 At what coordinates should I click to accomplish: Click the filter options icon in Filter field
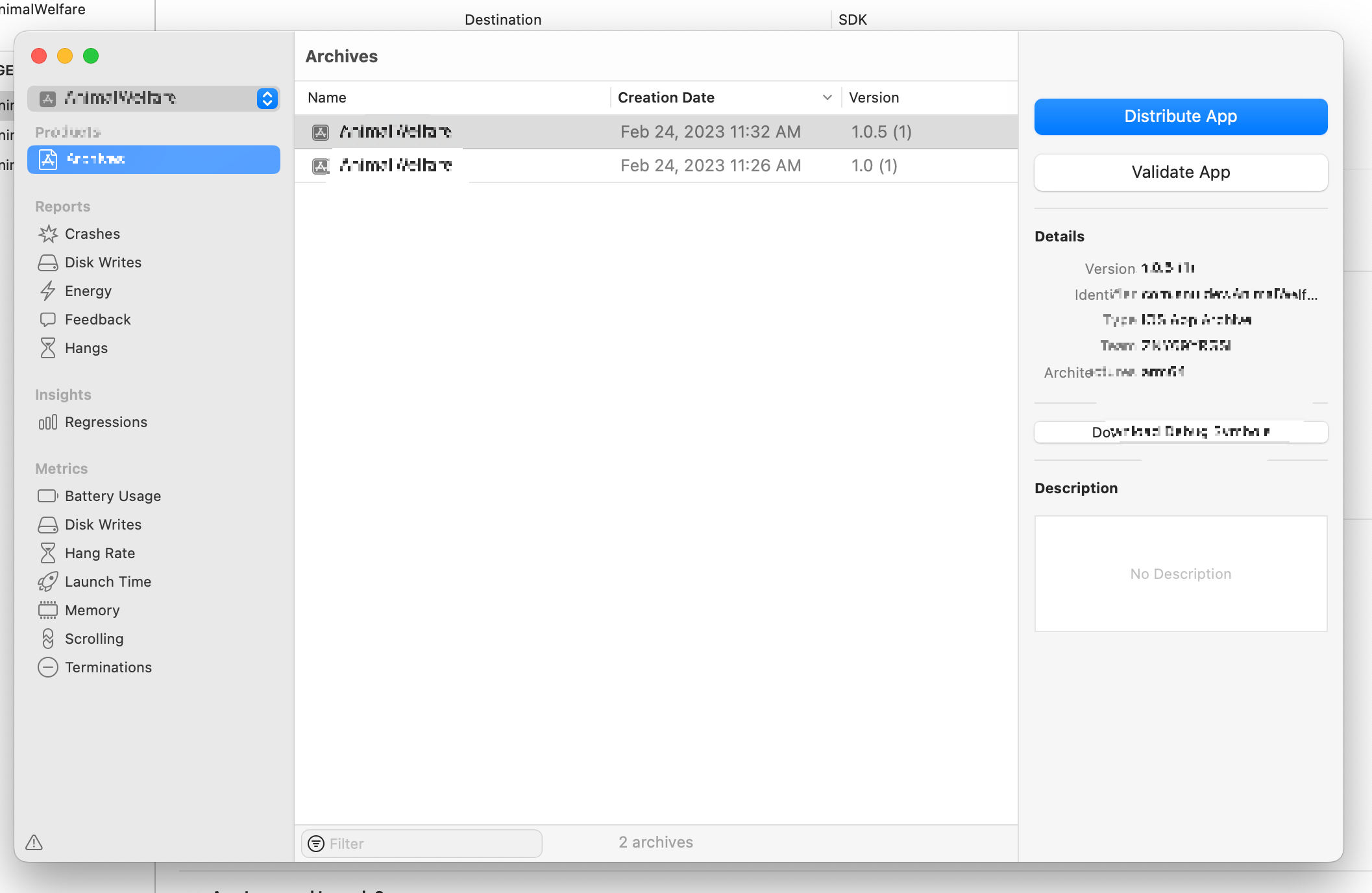pos(316,843)
